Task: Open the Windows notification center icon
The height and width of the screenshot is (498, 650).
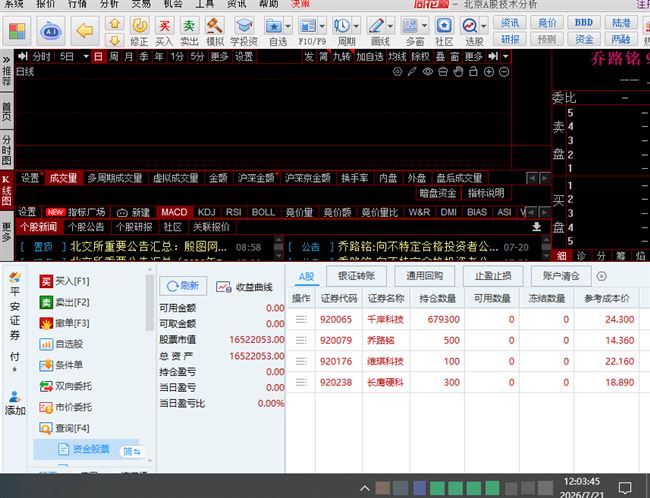Action: click(625, 488)
